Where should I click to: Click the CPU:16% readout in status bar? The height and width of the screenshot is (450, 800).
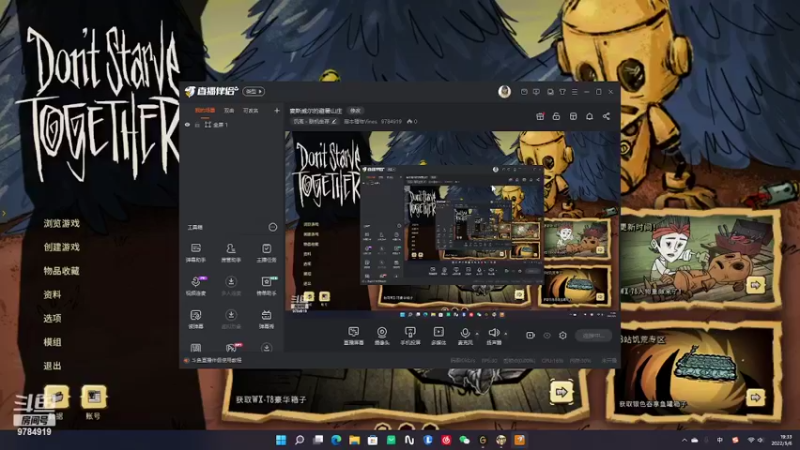point(552,360)
